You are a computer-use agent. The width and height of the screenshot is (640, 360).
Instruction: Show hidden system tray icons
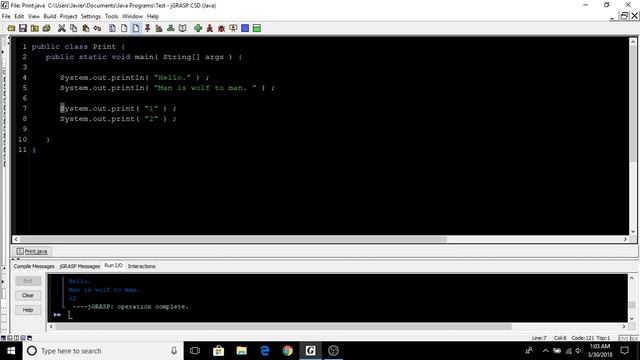pos(545,351)
